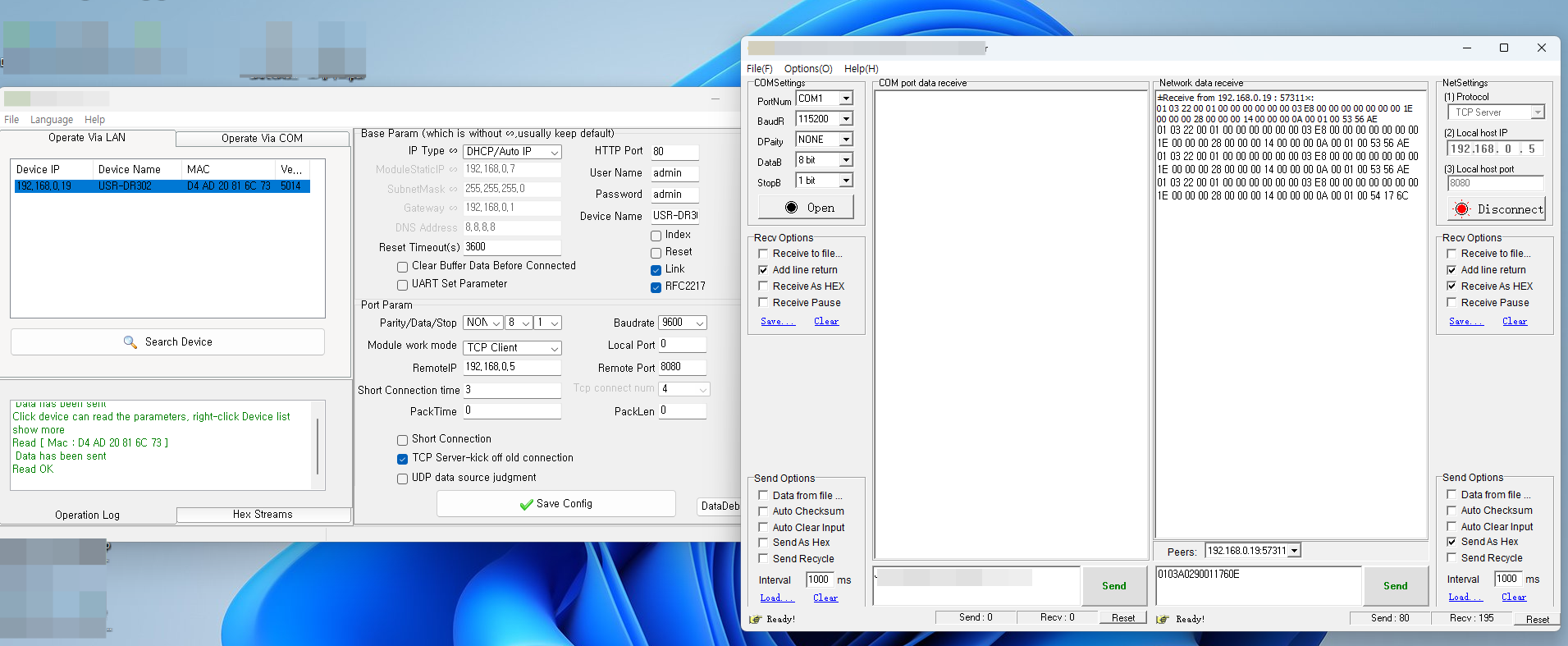Click the COM panel Ready status icon
The width and height of the screenshot is (1568, 646).
click(x=756, y=619)
